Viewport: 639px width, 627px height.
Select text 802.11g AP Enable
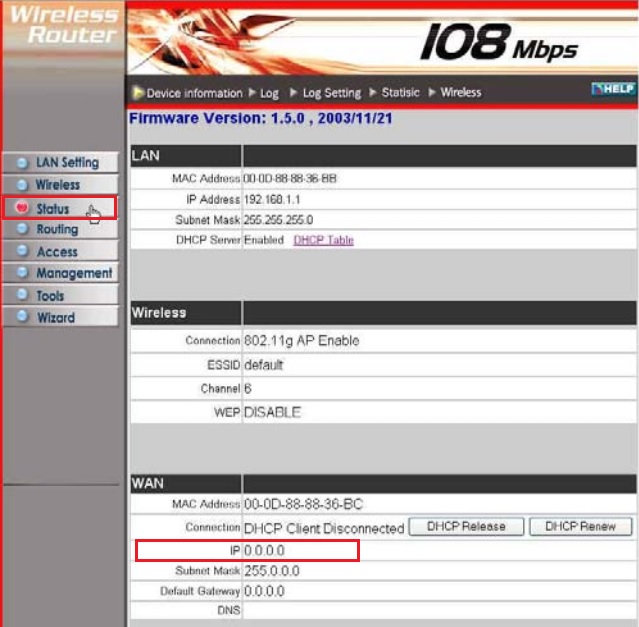pyautogui.click(x=302, y=341)
